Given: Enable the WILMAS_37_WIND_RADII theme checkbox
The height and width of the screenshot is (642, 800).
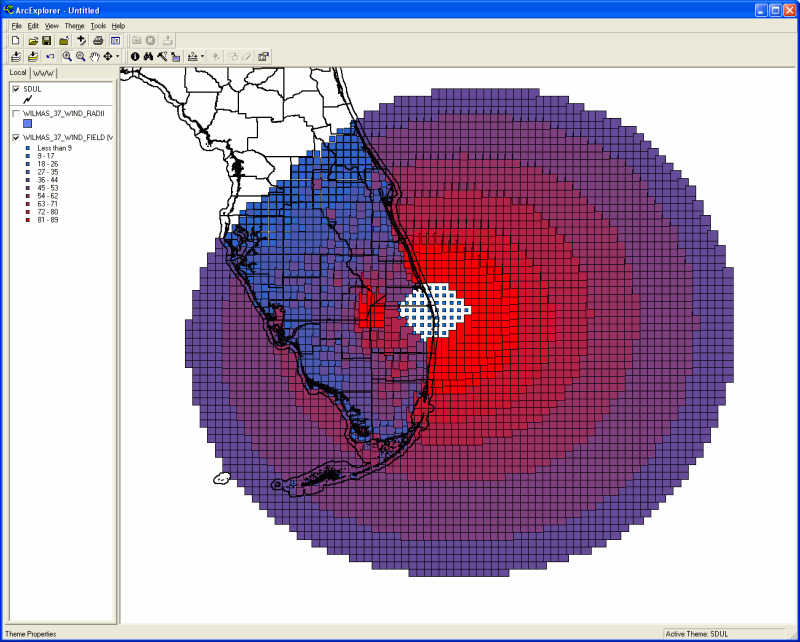Looking at the screenshot, I should (x=16, y=113).
